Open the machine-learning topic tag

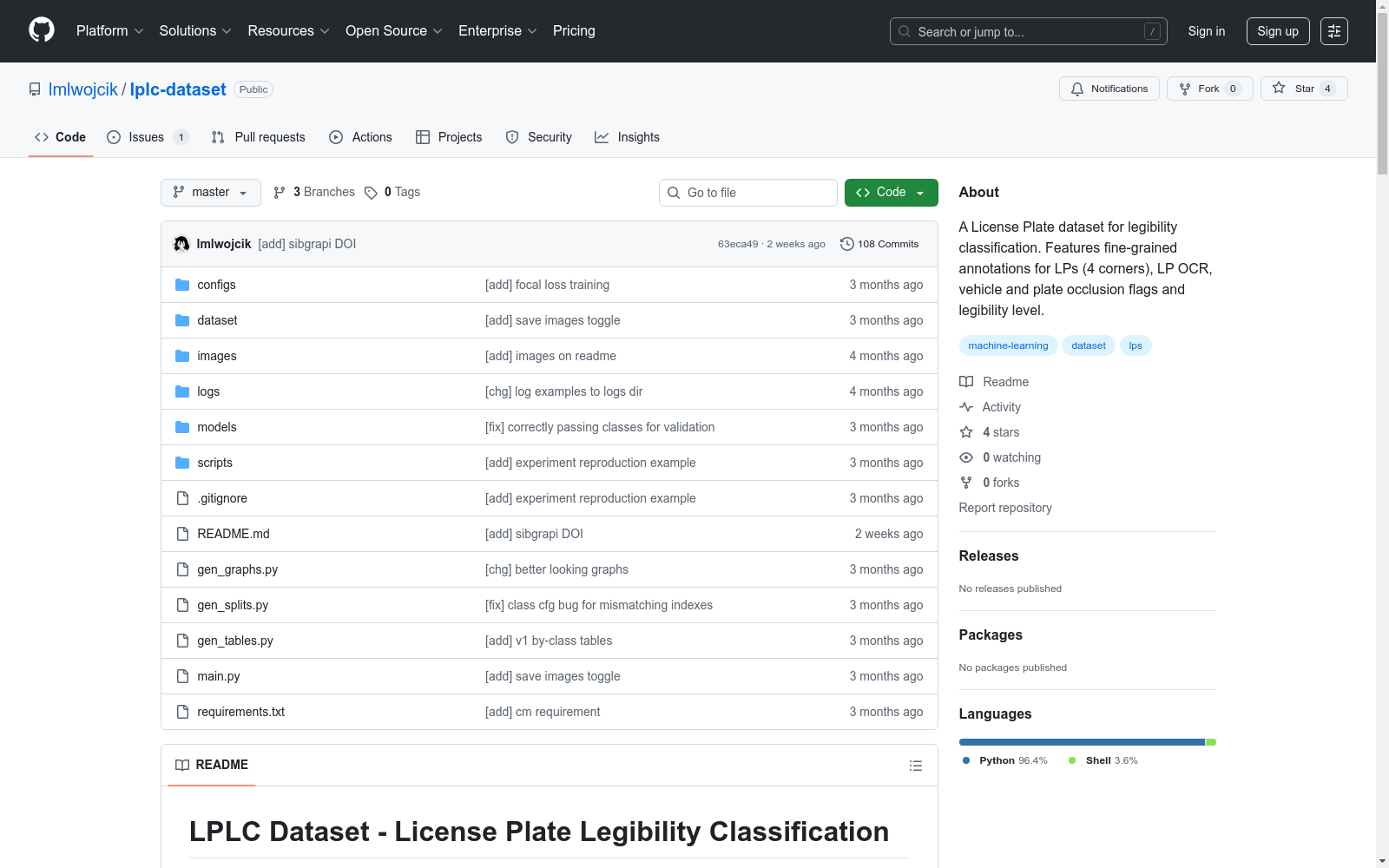click(1008, 345)
